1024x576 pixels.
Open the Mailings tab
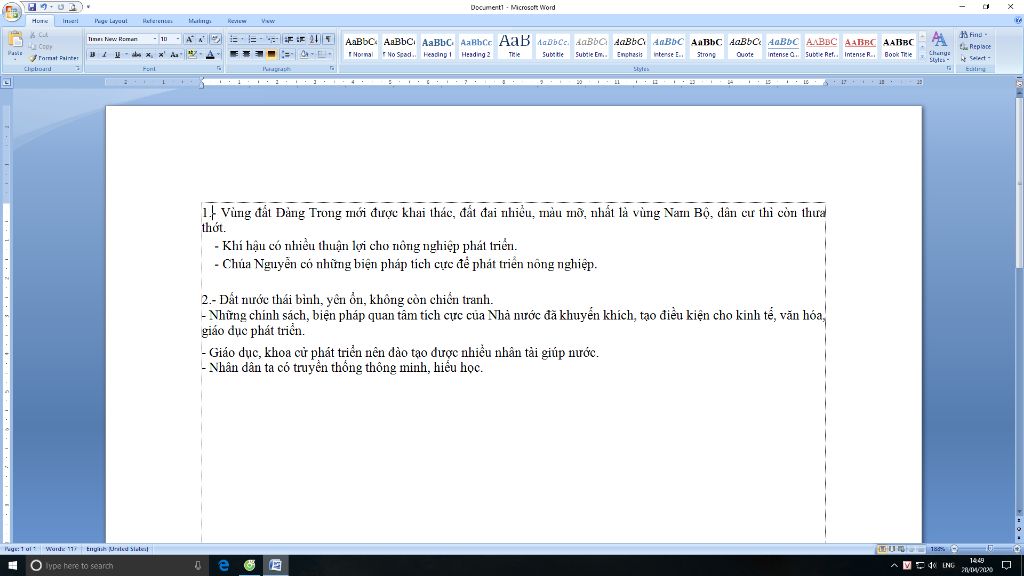200,21
